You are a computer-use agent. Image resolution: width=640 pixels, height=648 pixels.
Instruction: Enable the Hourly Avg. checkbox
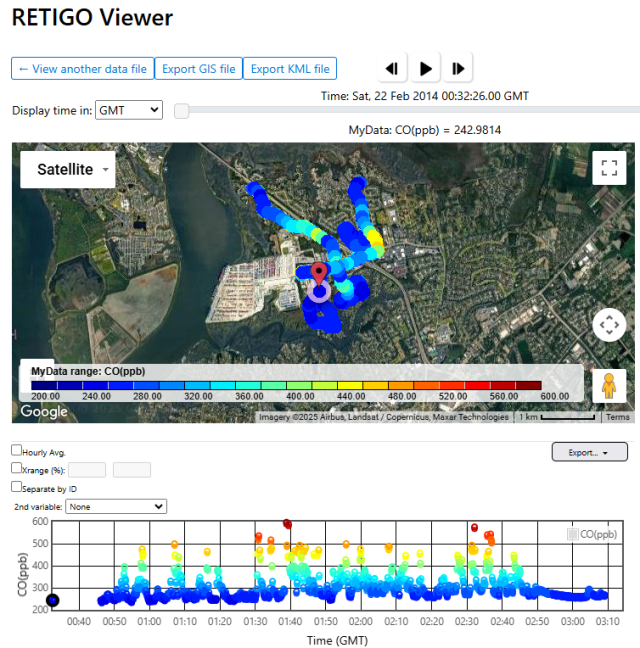click(16, 452)
